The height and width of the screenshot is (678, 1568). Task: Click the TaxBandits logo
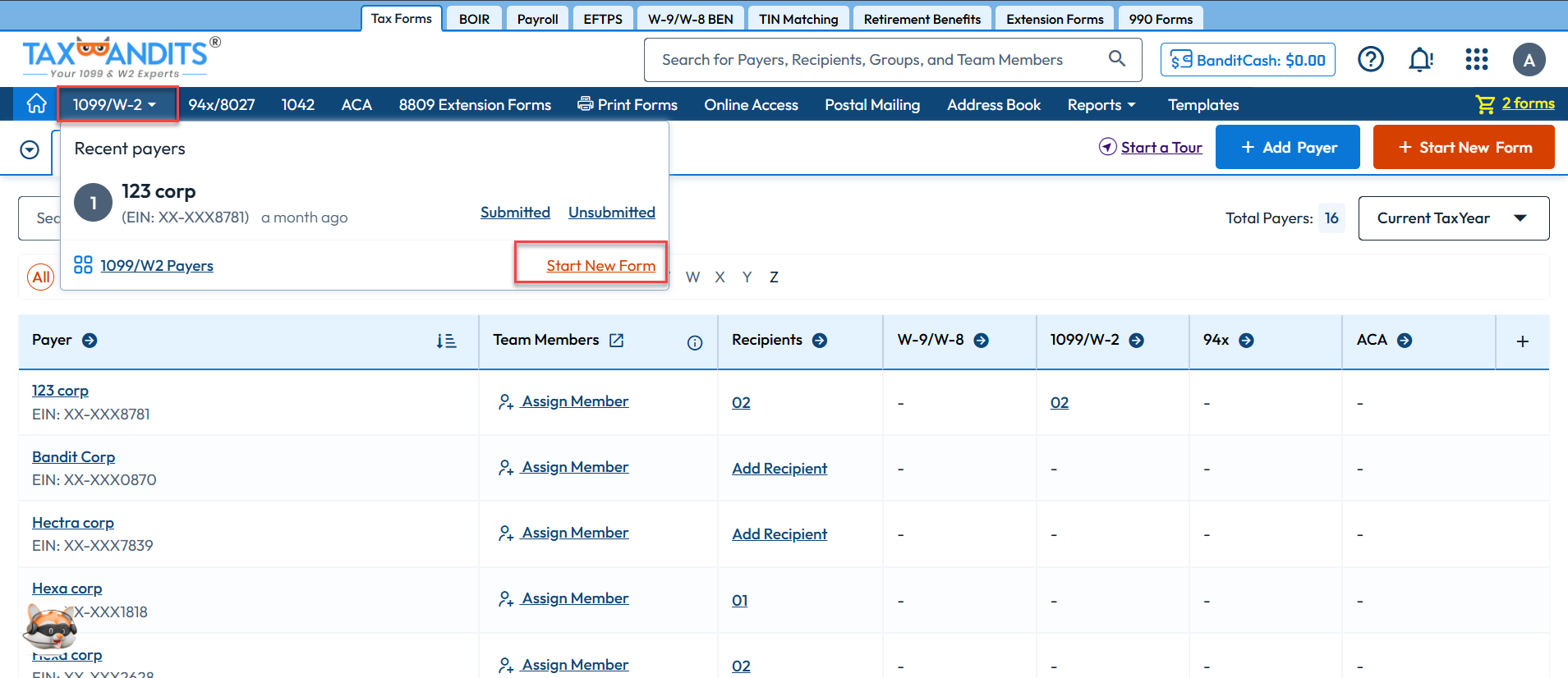click(122, 57)
